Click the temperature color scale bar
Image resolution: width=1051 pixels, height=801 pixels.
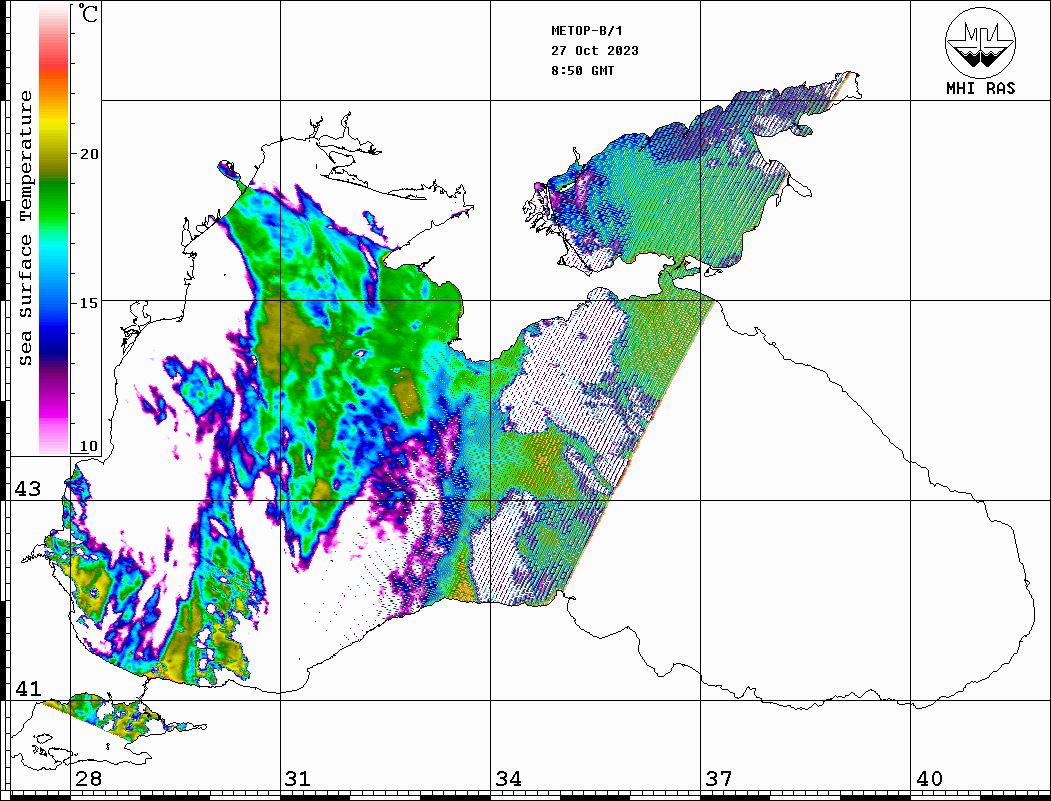coord(54,230)
